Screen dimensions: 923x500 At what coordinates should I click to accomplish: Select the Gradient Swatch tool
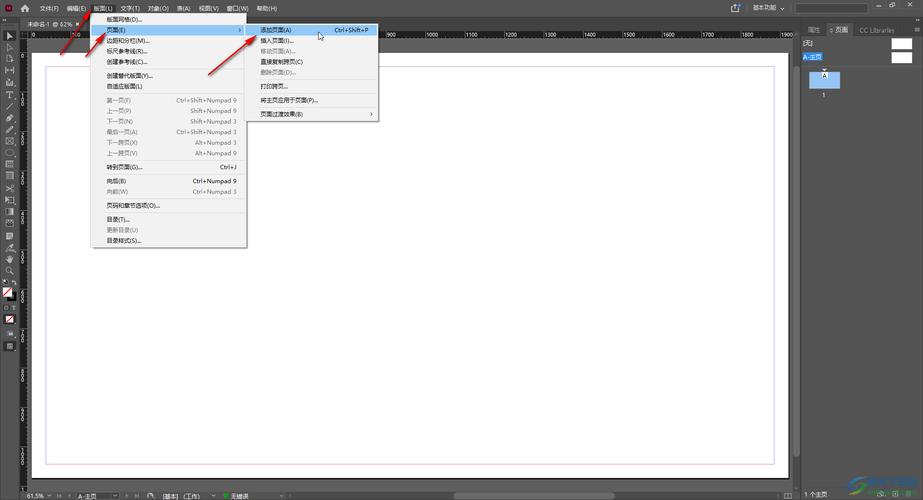pyautogui.click(x=9, y=212)
